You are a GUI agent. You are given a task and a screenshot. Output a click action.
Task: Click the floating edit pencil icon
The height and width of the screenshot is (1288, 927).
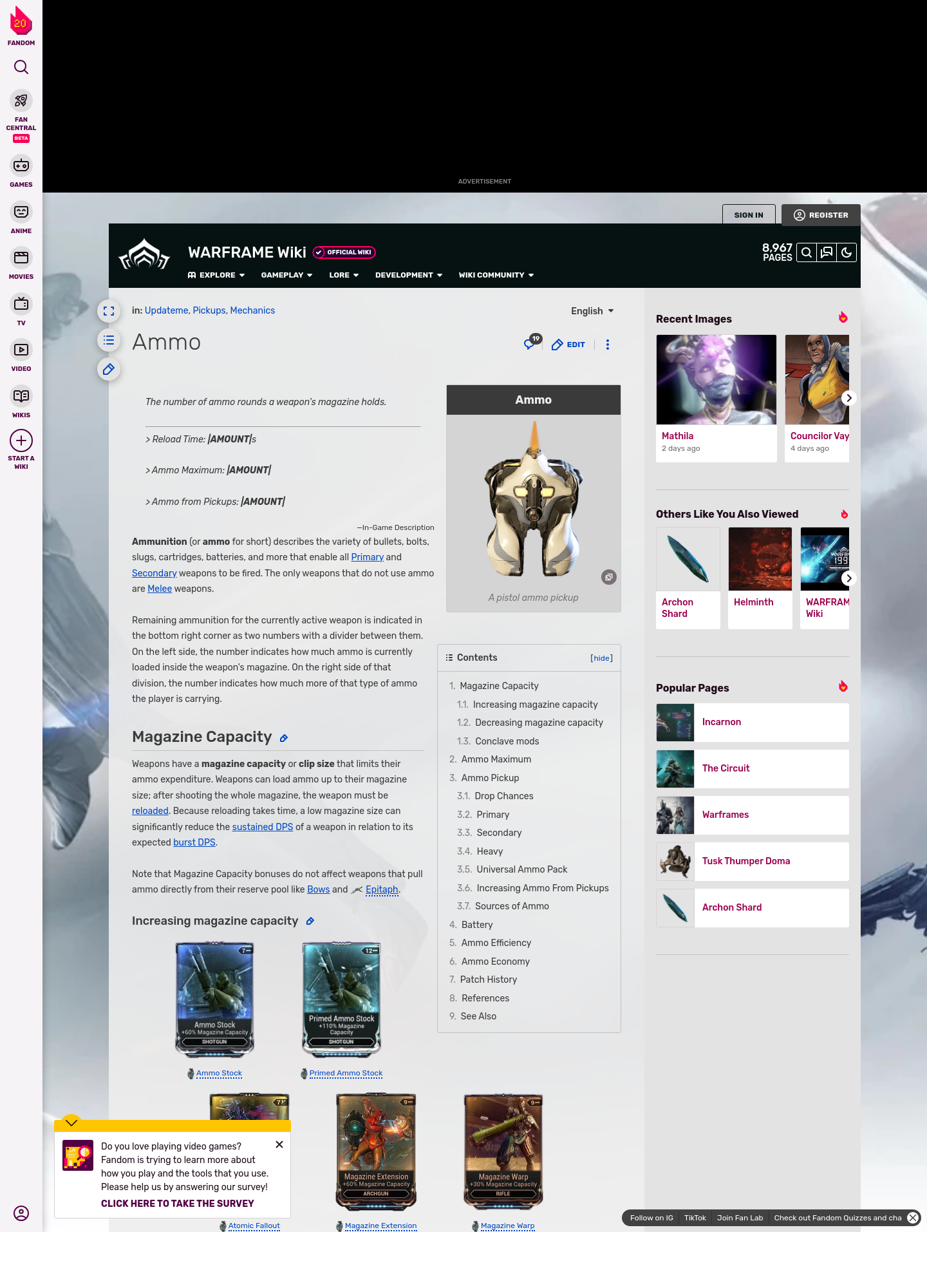(x=109, y=369)
